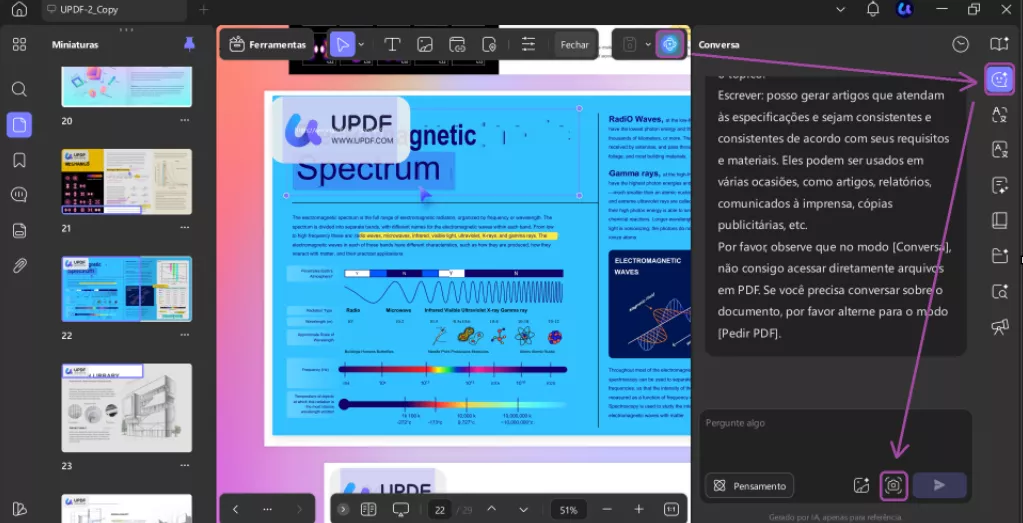
Task: Click the telescope icon in right rail
Action: [999, 327]
